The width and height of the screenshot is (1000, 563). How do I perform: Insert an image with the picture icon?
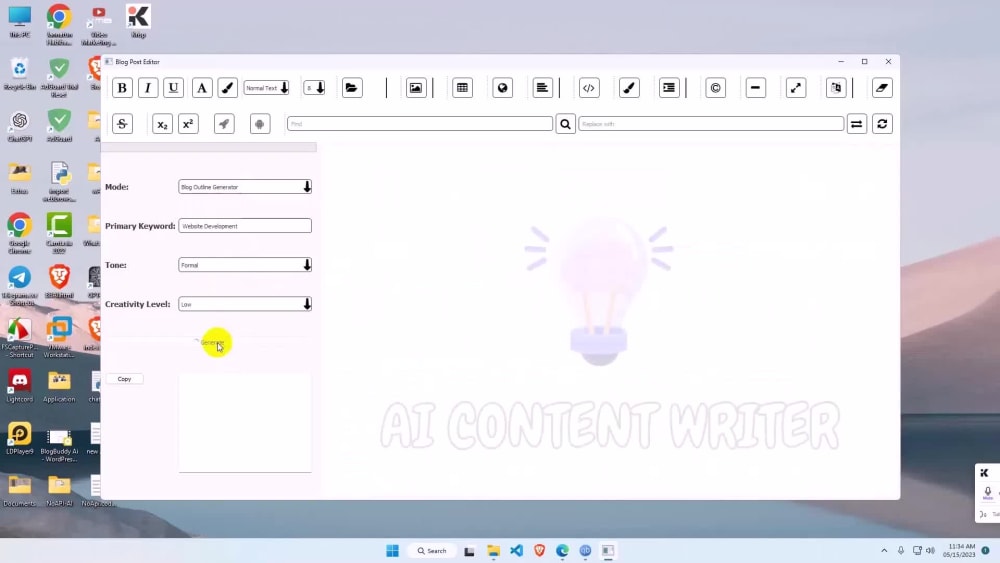416,88
